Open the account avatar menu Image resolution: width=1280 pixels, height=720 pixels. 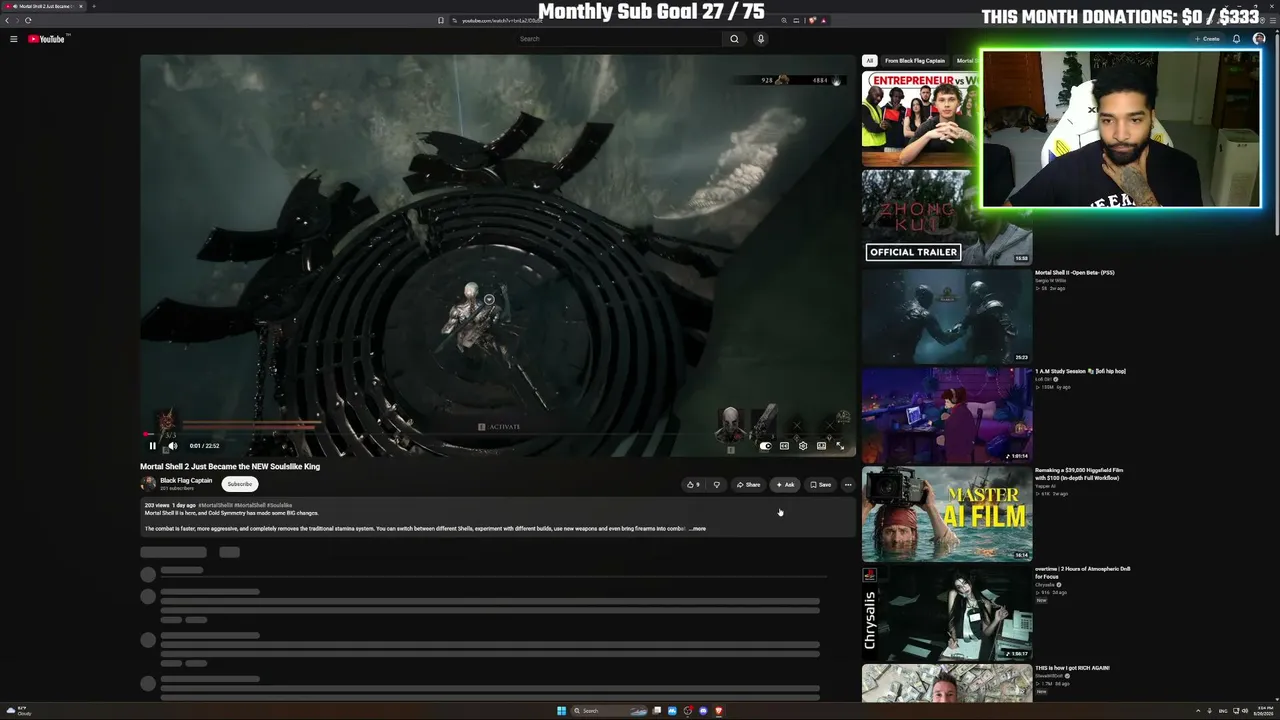[1259, 39]
